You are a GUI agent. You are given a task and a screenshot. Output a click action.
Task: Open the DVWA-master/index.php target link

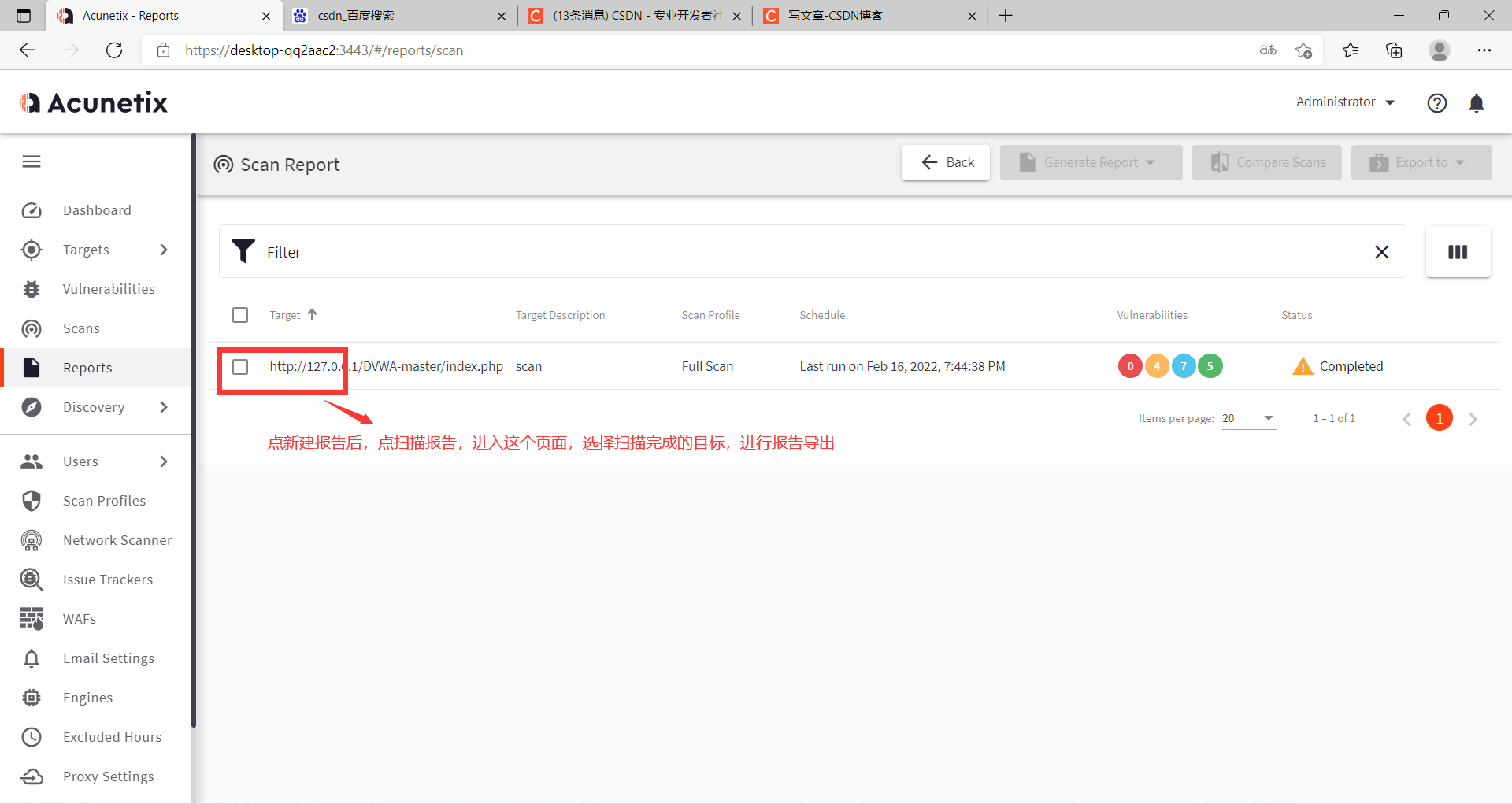coord(386,366)
